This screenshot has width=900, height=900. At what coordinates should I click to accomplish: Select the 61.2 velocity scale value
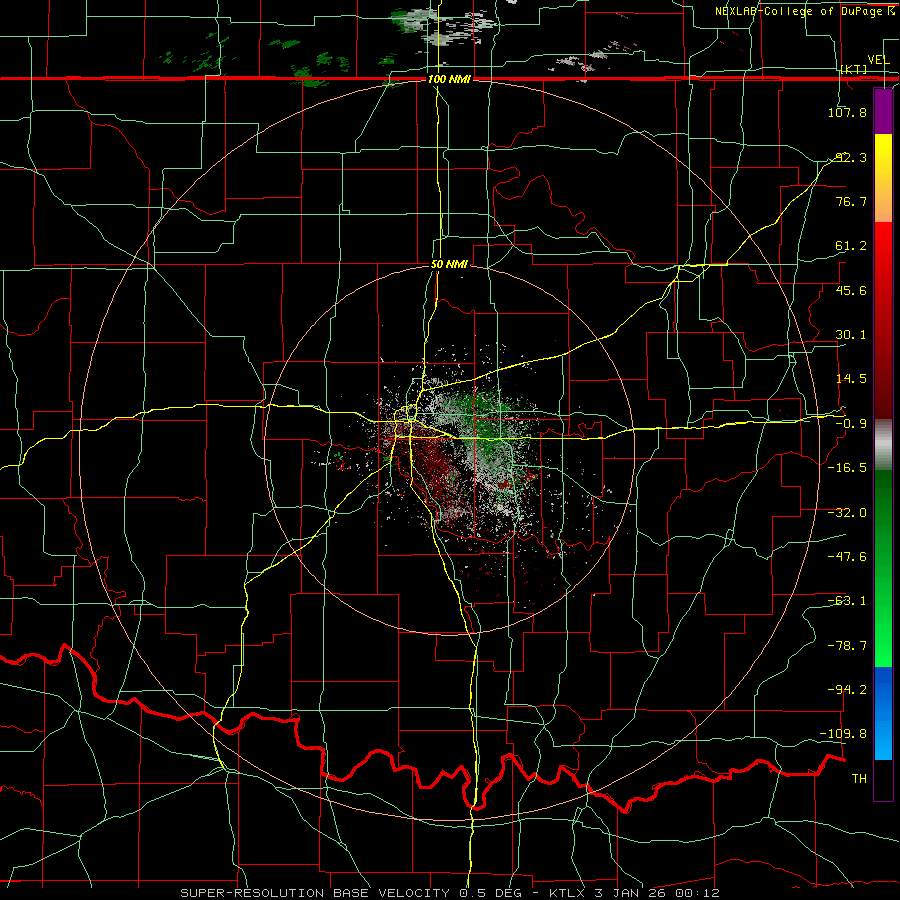tap(851, 246)
